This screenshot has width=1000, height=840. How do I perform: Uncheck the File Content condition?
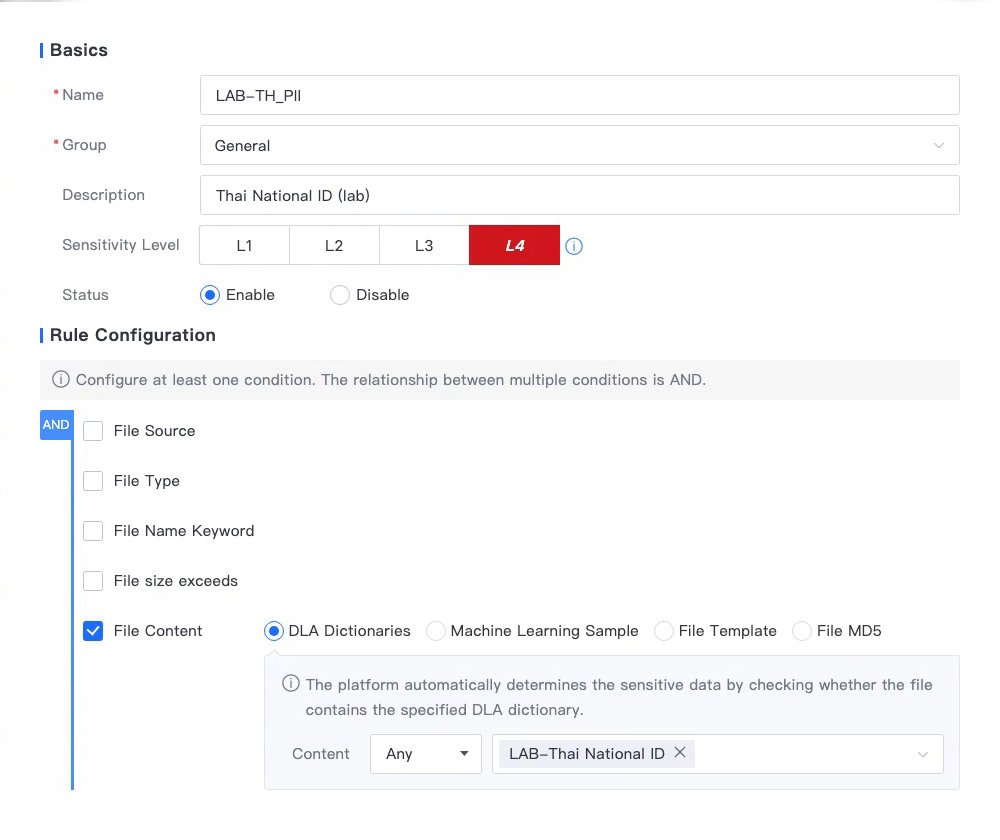pyautogui.click(x=93, y=631)
